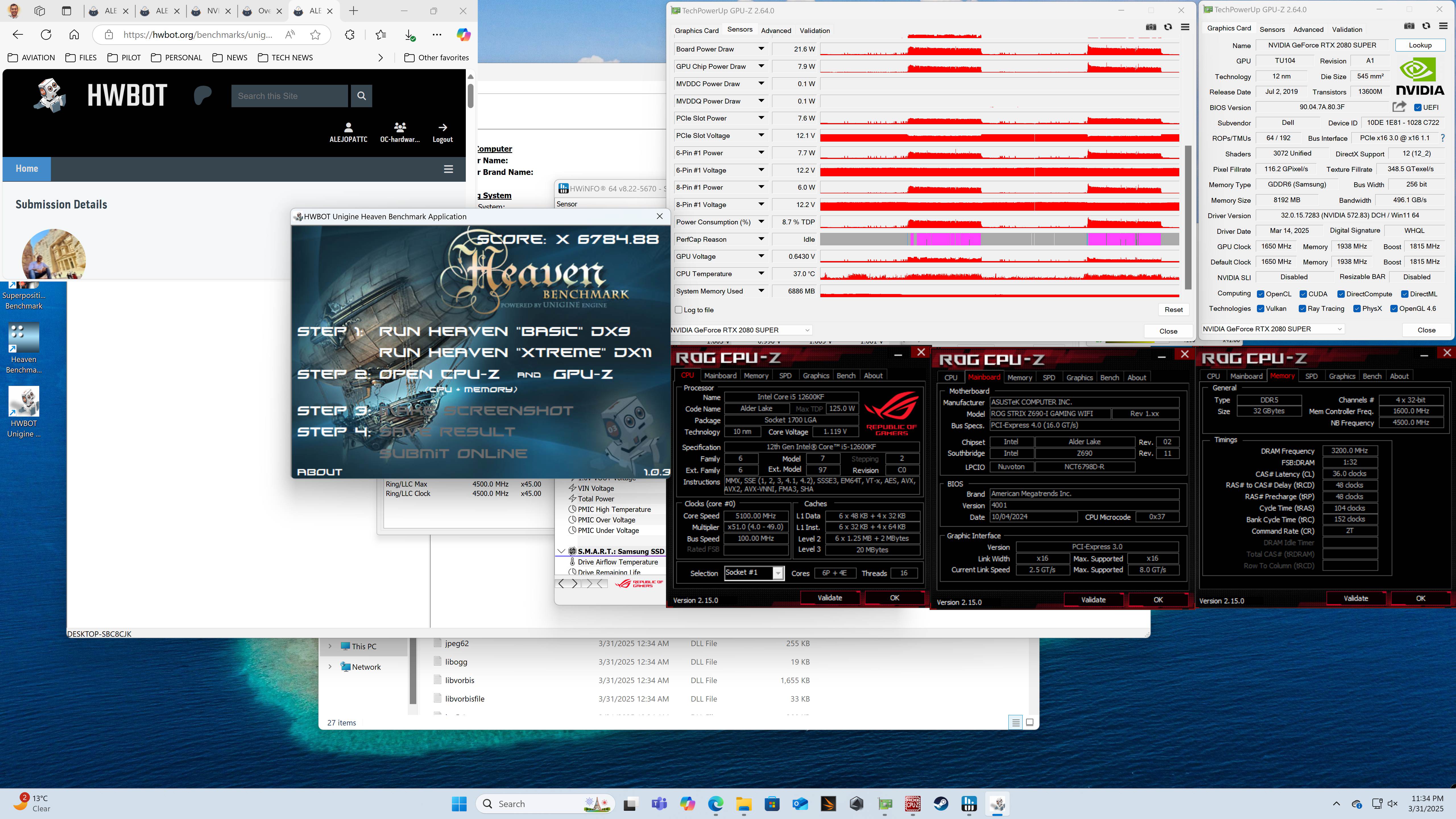Switch to Validation tab in GPU-Z Graphics Card window
The height and width of the screenshot is (819, 1456).
tap(1347, 29)
